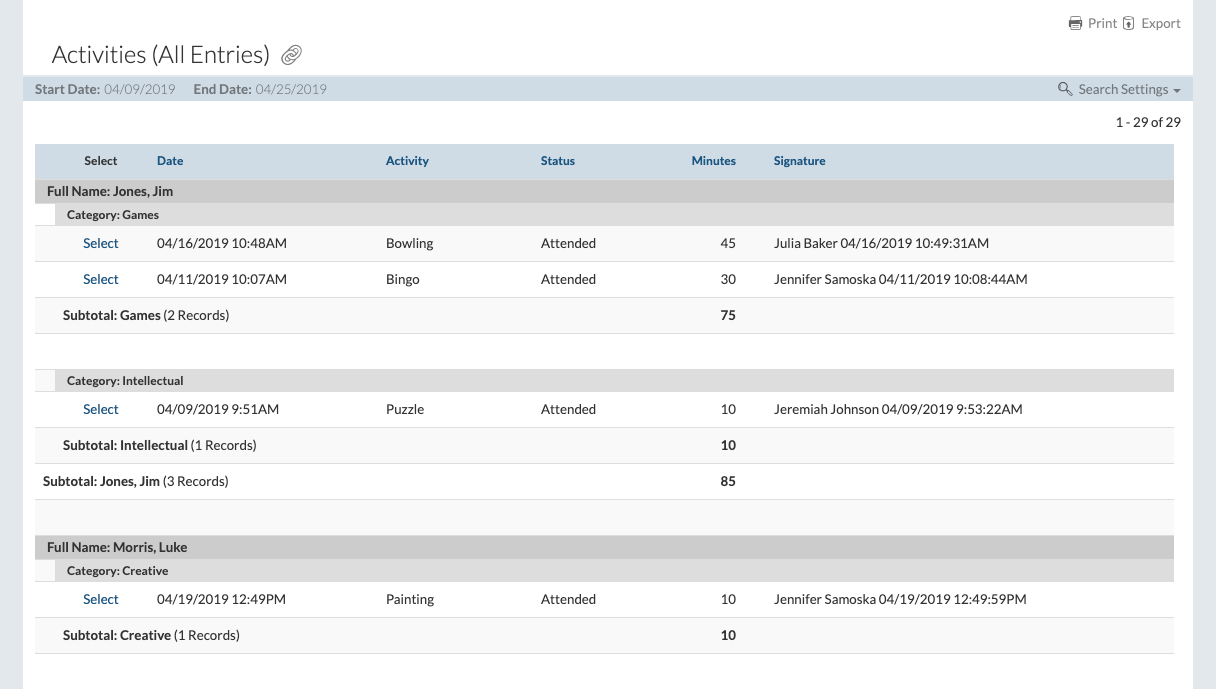Select the Bowling activity entry
1216x689 pixels.
pyautogui.click(x=100, y=244)
